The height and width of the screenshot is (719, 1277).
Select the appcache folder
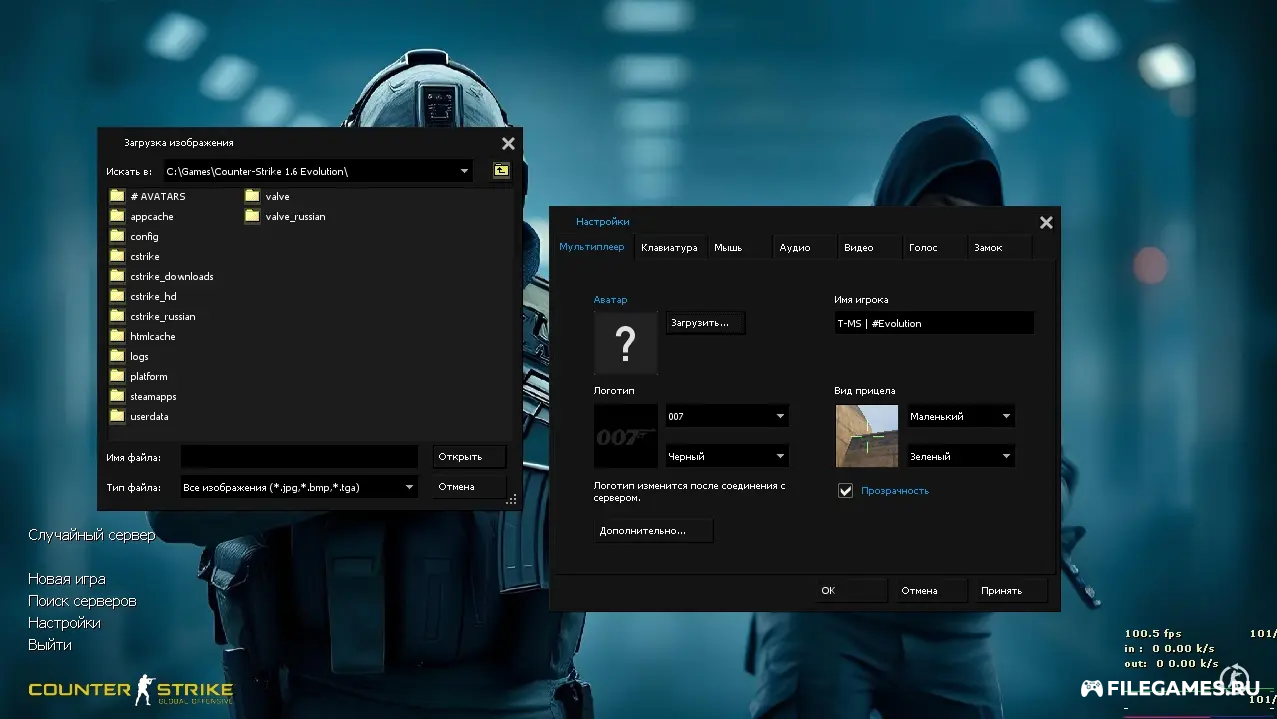(x=141, y=217)
